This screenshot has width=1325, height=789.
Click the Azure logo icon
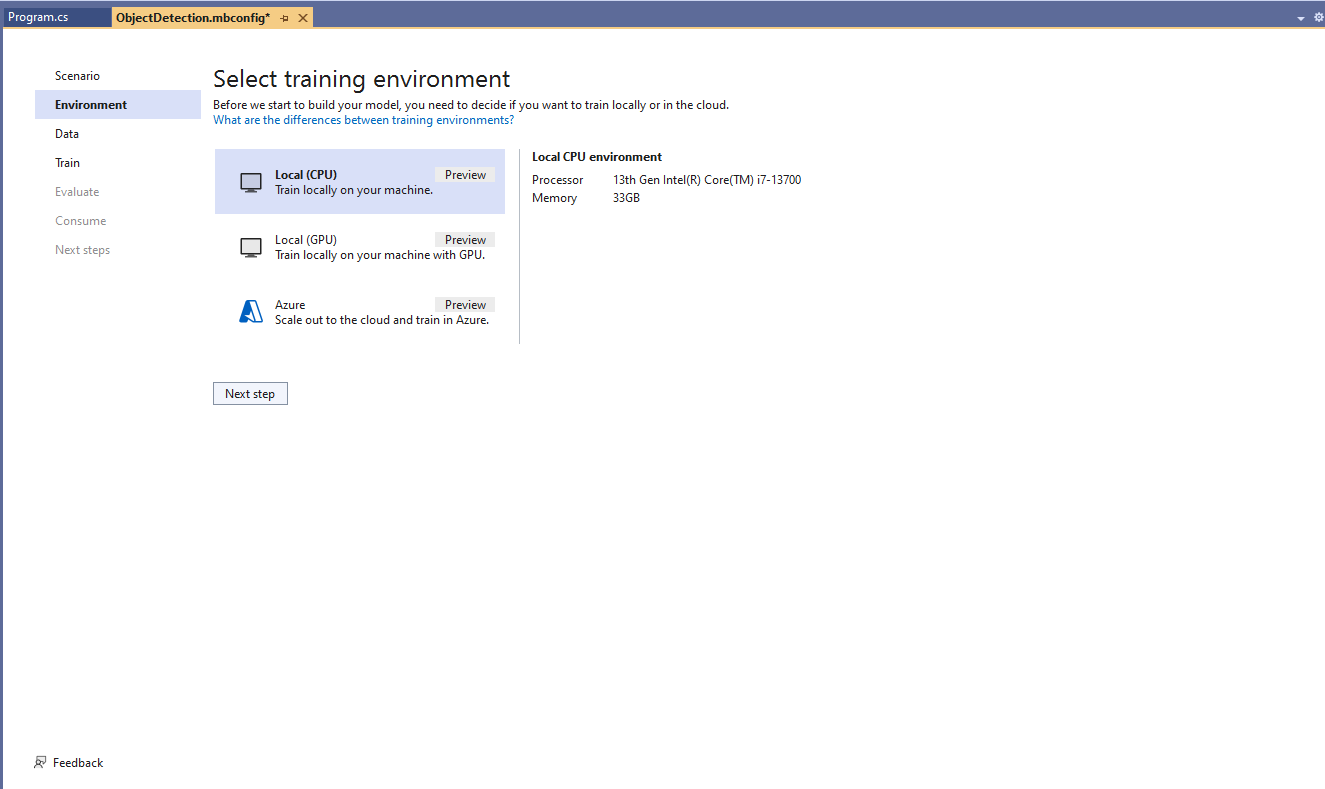[x=251, y=312]
